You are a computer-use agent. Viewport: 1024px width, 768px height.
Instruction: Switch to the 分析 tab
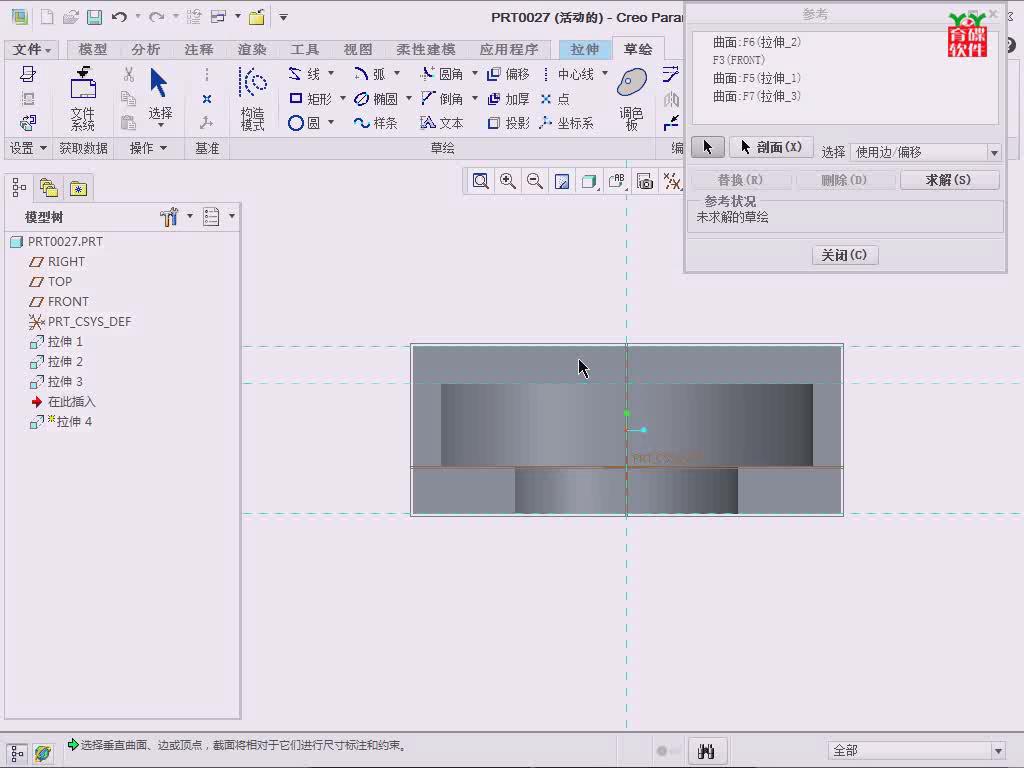(146, 50)
